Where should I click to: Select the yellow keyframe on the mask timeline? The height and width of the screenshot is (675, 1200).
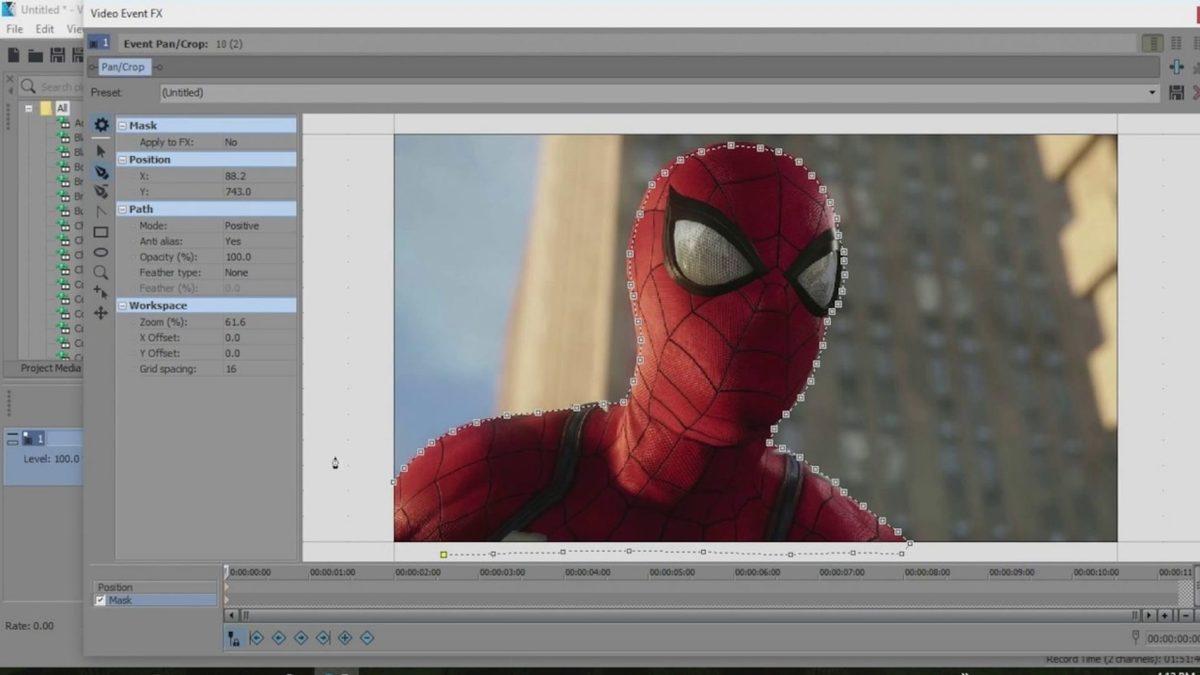(x=444, y=552)
